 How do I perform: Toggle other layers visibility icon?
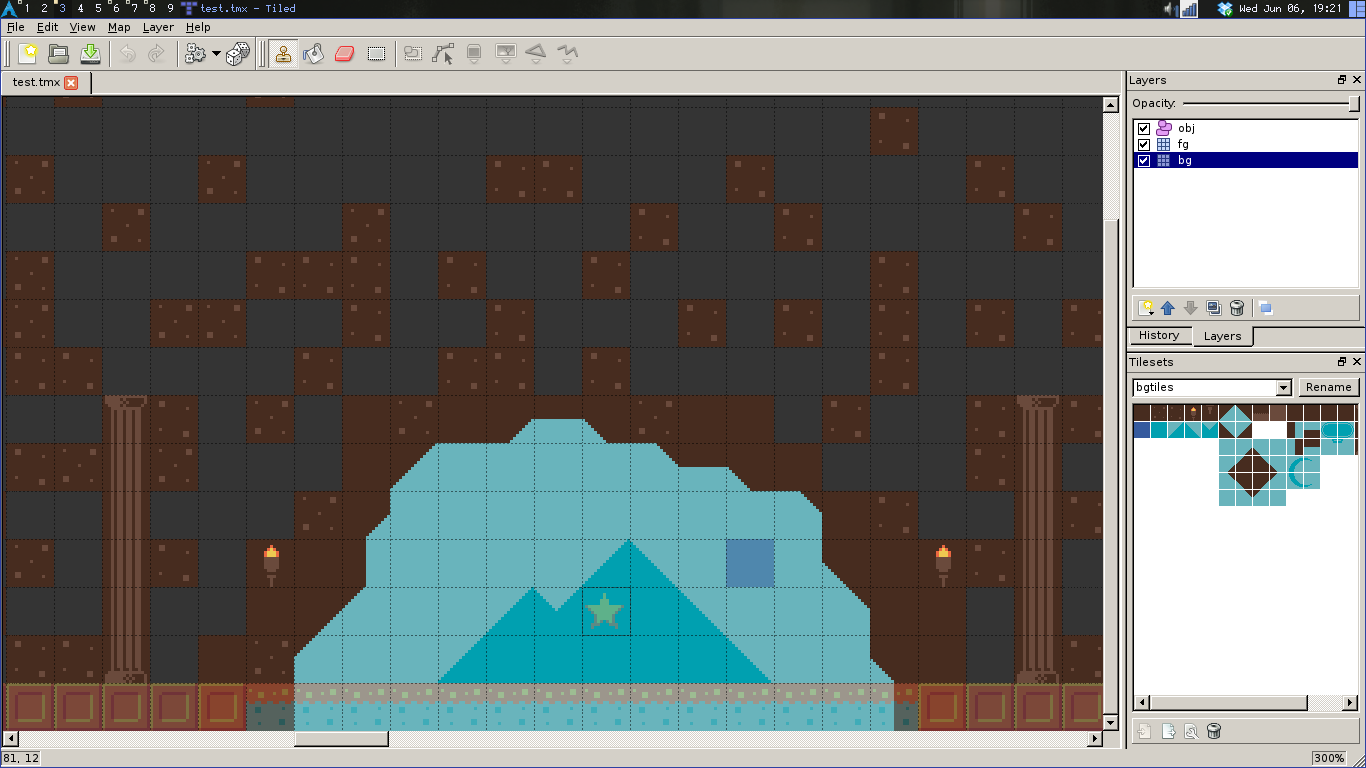pyautogui.click(x=1265, y=308)
